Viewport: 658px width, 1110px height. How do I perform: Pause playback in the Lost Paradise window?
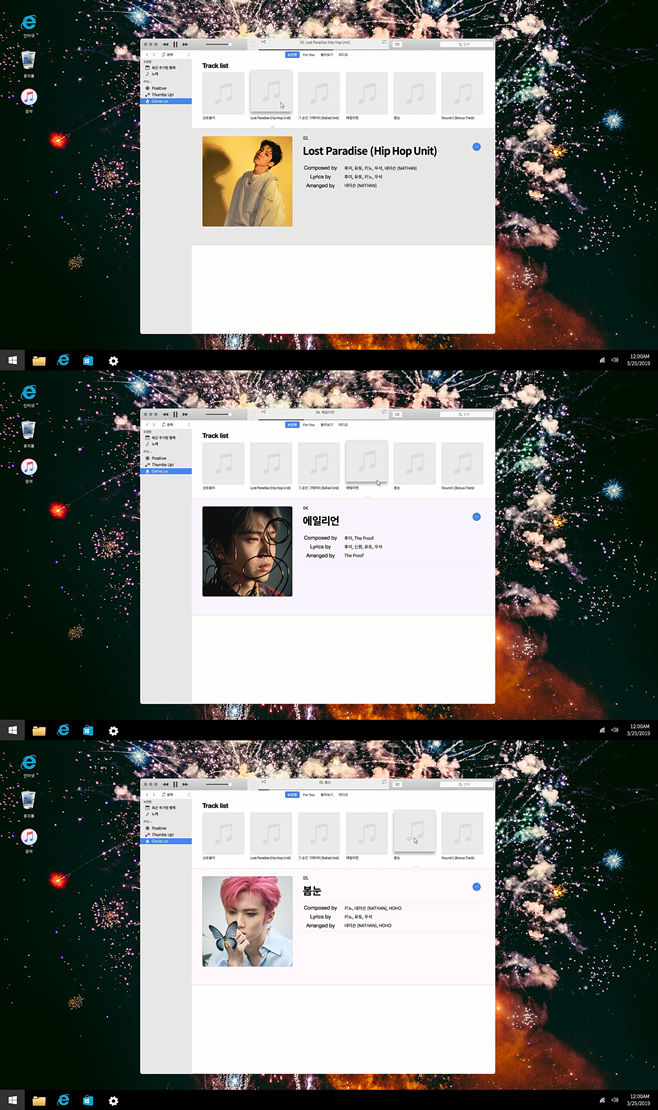175,44
